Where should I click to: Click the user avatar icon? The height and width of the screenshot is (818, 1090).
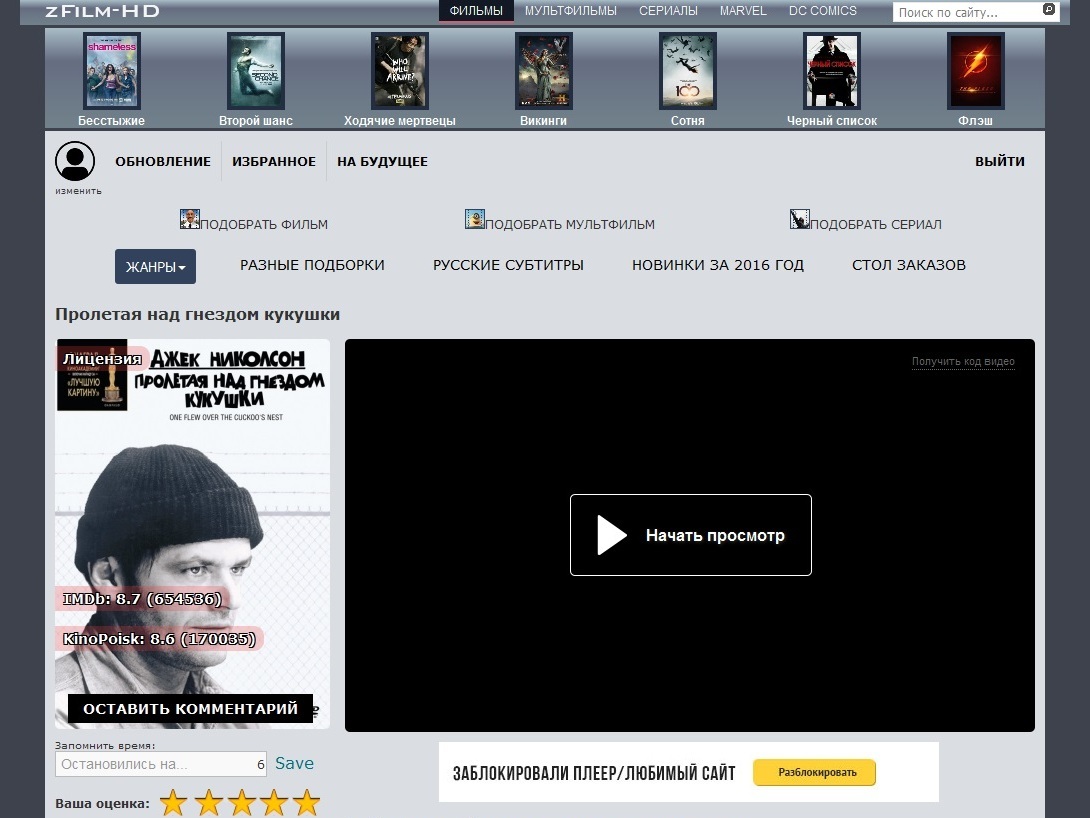point(75,161)
